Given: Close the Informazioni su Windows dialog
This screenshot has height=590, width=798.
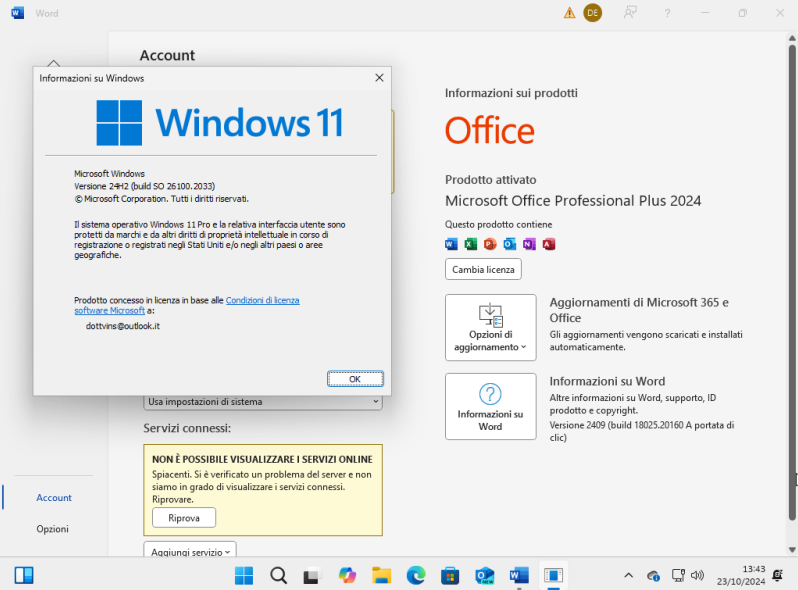Looking at the screenshot, I should click(x=379, y=78).
